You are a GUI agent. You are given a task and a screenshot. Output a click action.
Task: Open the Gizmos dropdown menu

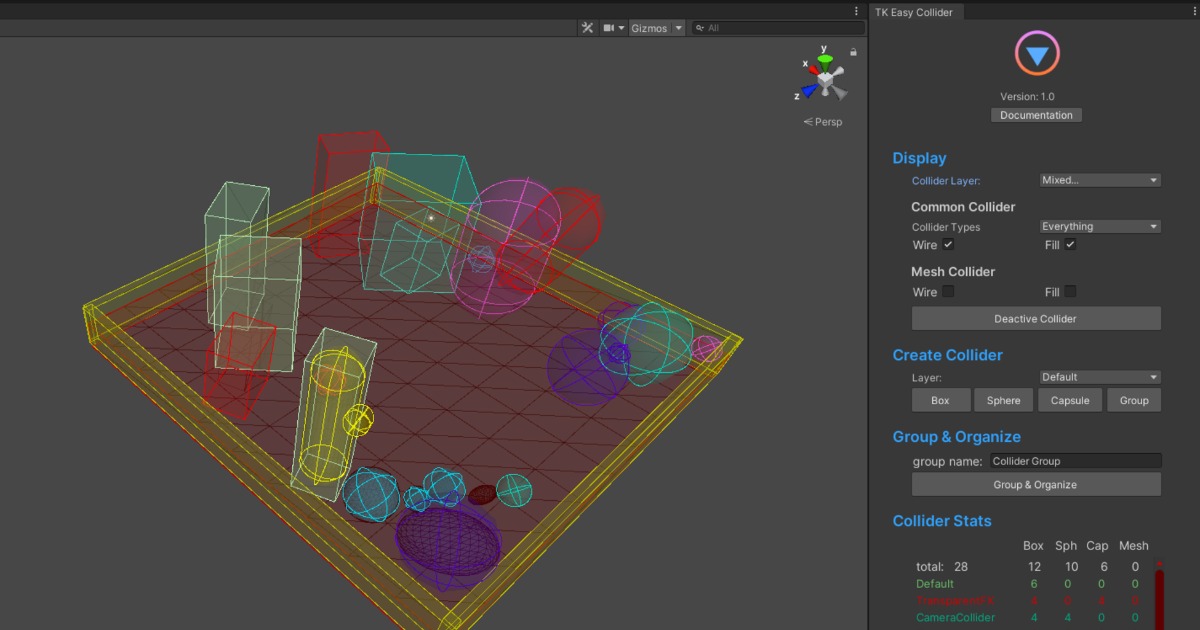tap(655, 27)
